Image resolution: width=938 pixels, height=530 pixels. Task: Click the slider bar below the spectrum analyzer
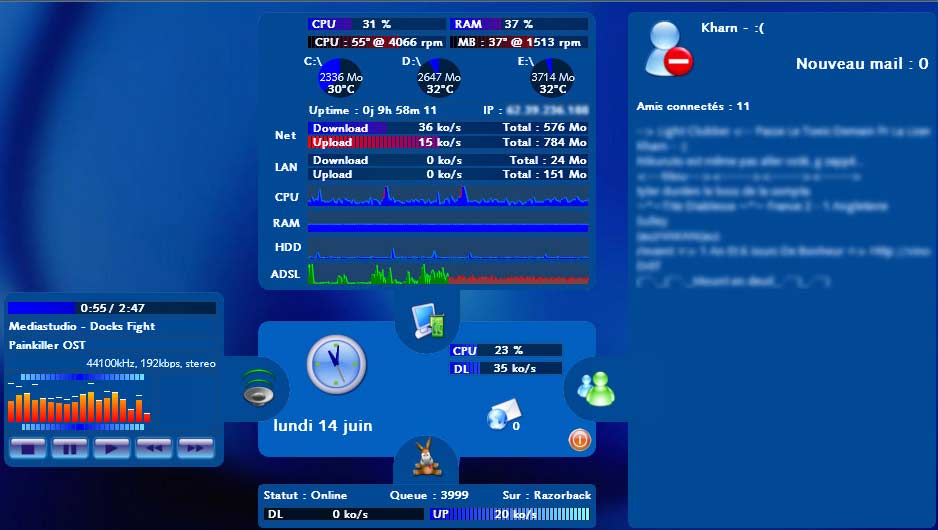pyautogui.click(x=83, y=427)
